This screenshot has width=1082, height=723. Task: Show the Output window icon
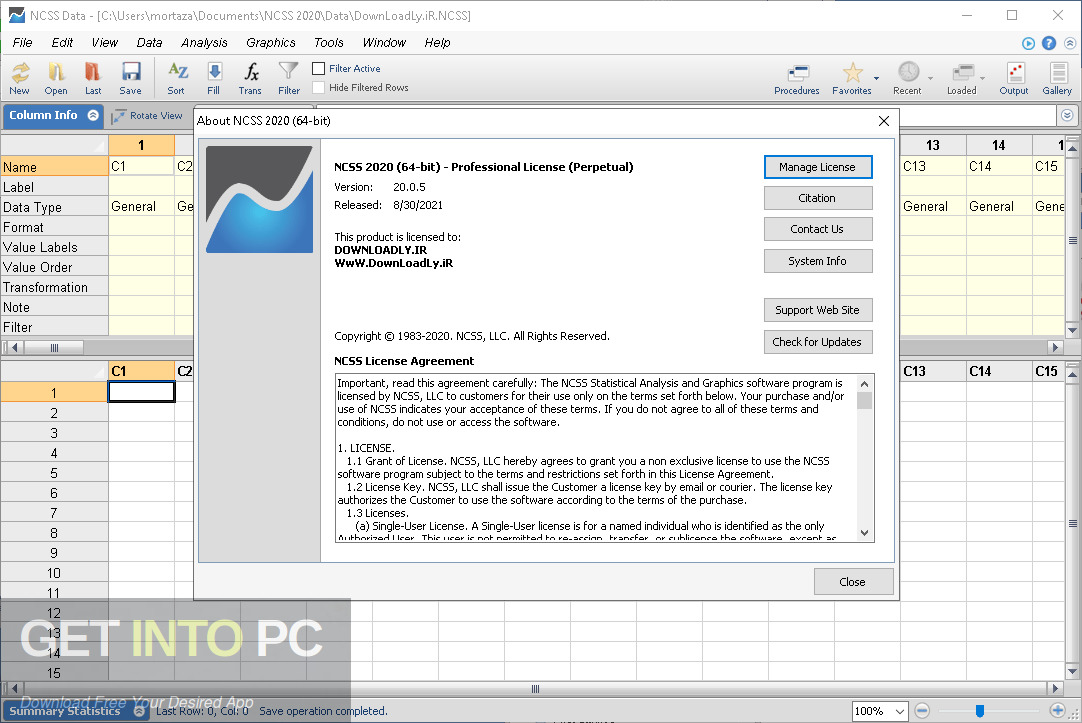(1014, 79)
